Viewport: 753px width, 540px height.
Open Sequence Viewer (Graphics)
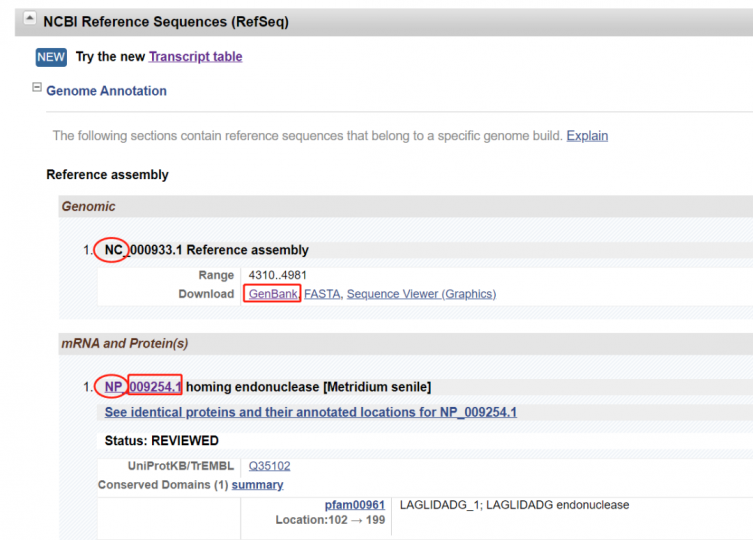(x=421, y=294)
